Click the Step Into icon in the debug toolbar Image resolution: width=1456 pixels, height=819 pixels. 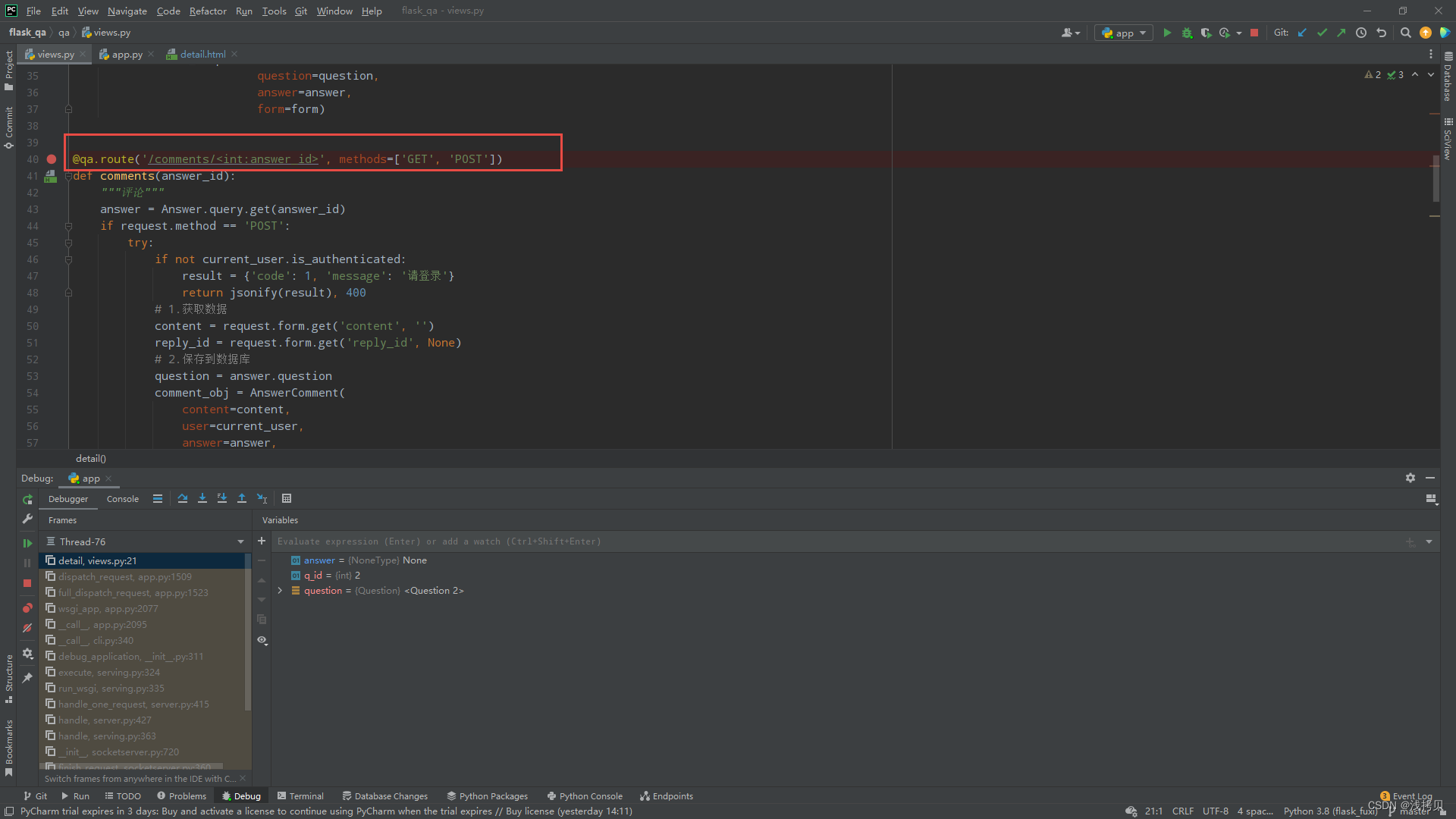pos(202,498)
